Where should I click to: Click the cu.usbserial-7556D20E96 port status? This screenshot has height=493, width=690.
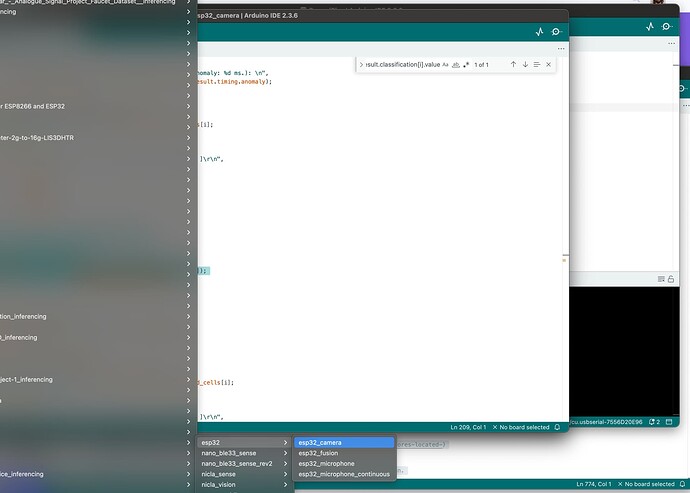click(606, 422)
